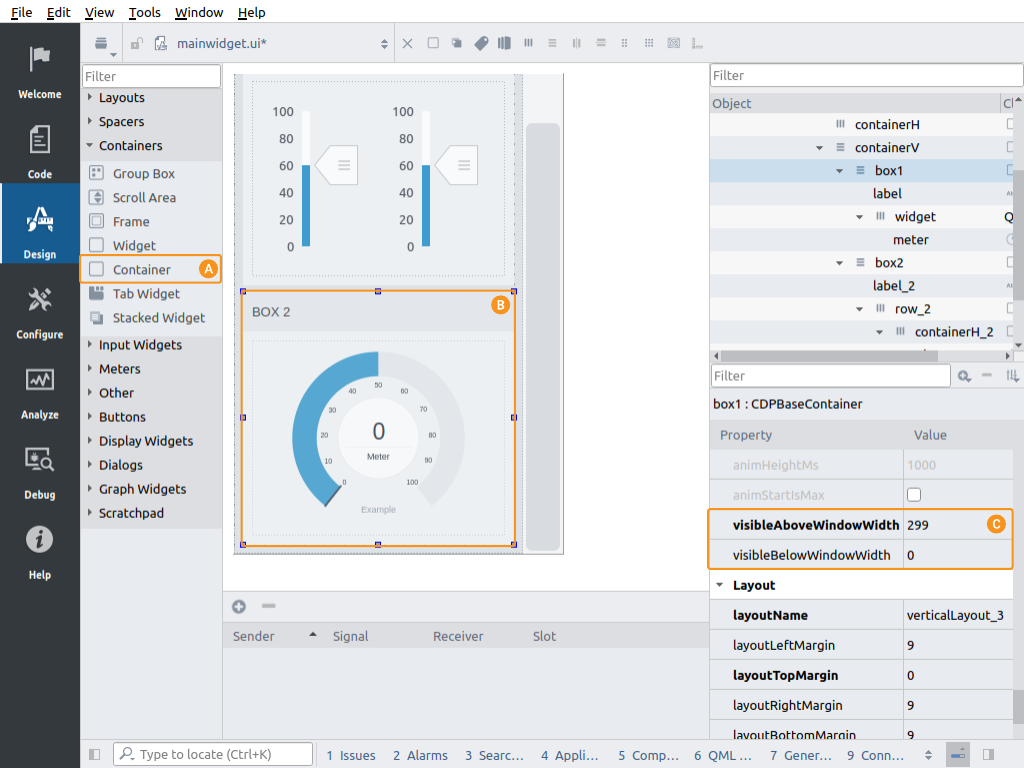Open the Welcome mode in sidebar
1024x768 pixels.
(x=40, y=72)
